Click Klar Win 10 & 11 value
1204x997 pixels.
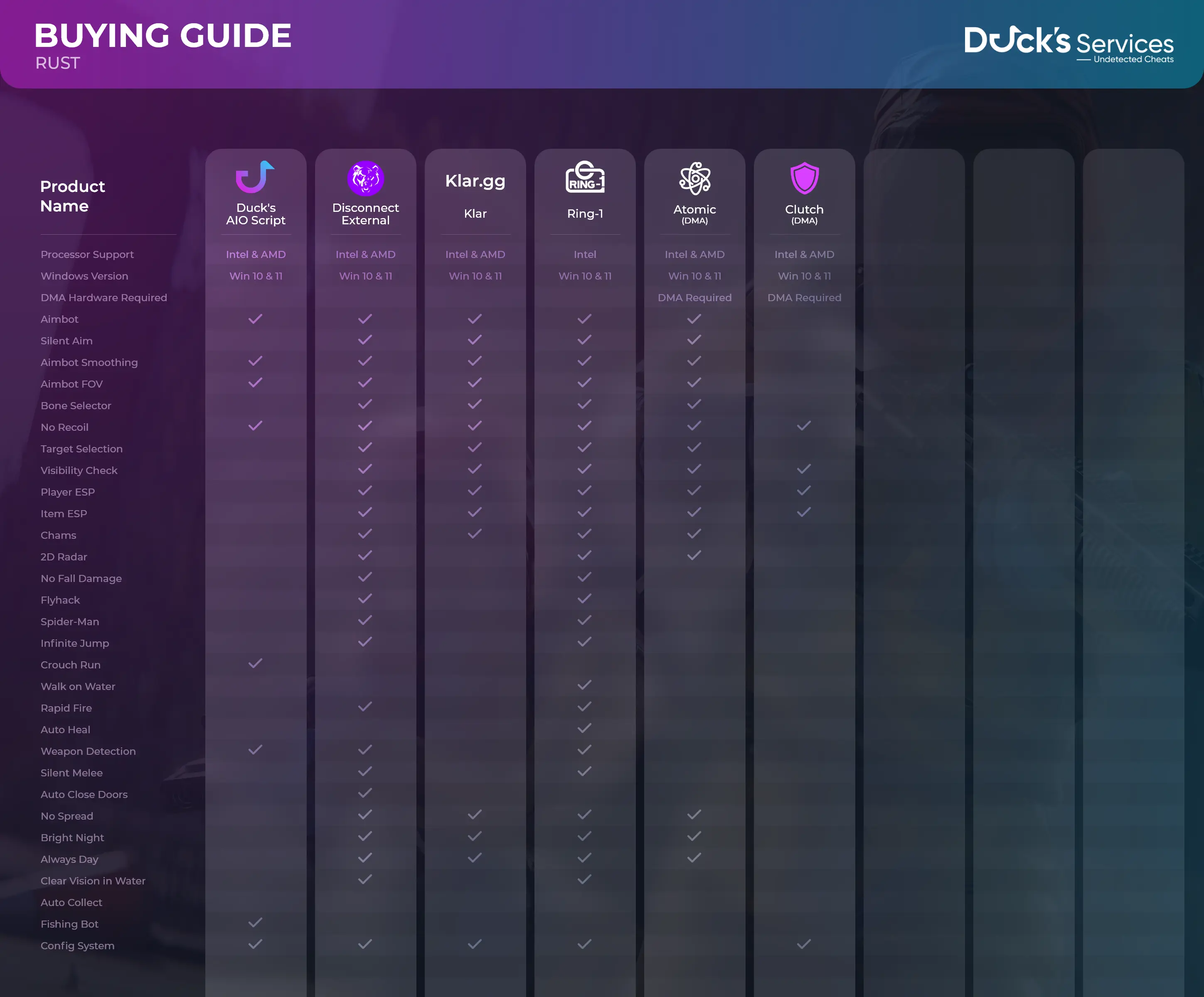[x=475, y=276]
